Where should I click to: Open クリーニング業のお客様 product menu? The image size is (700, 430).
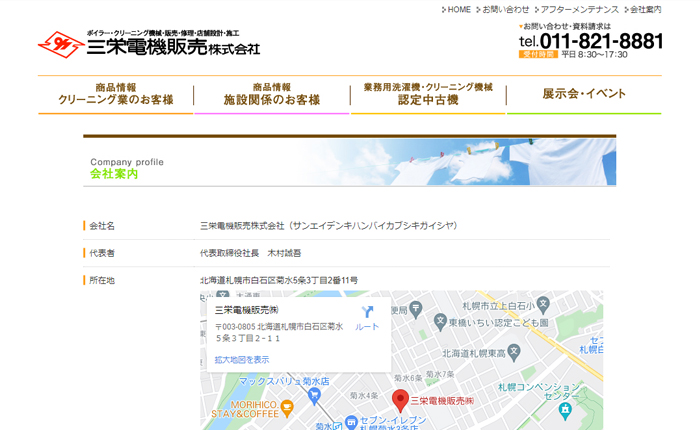[116, 94]
